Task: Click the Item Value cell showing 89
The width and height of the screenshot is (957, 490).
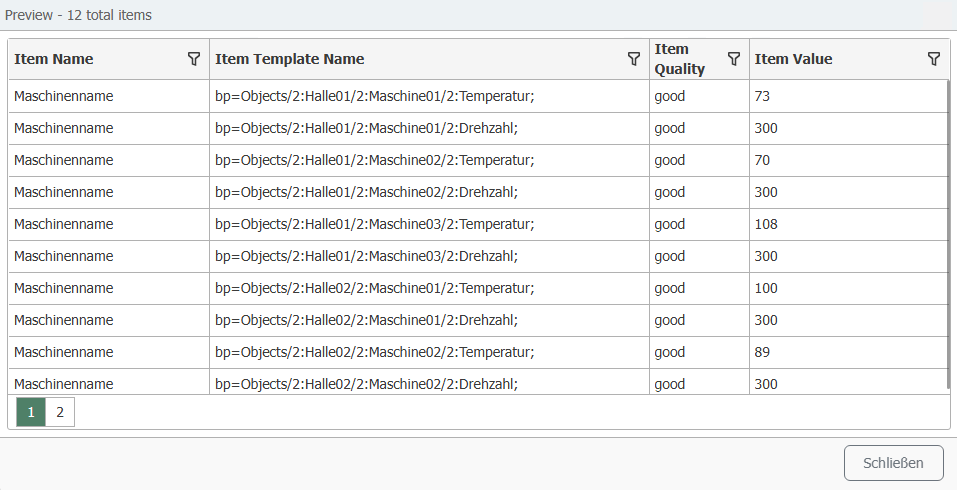Action: [763, 352]
